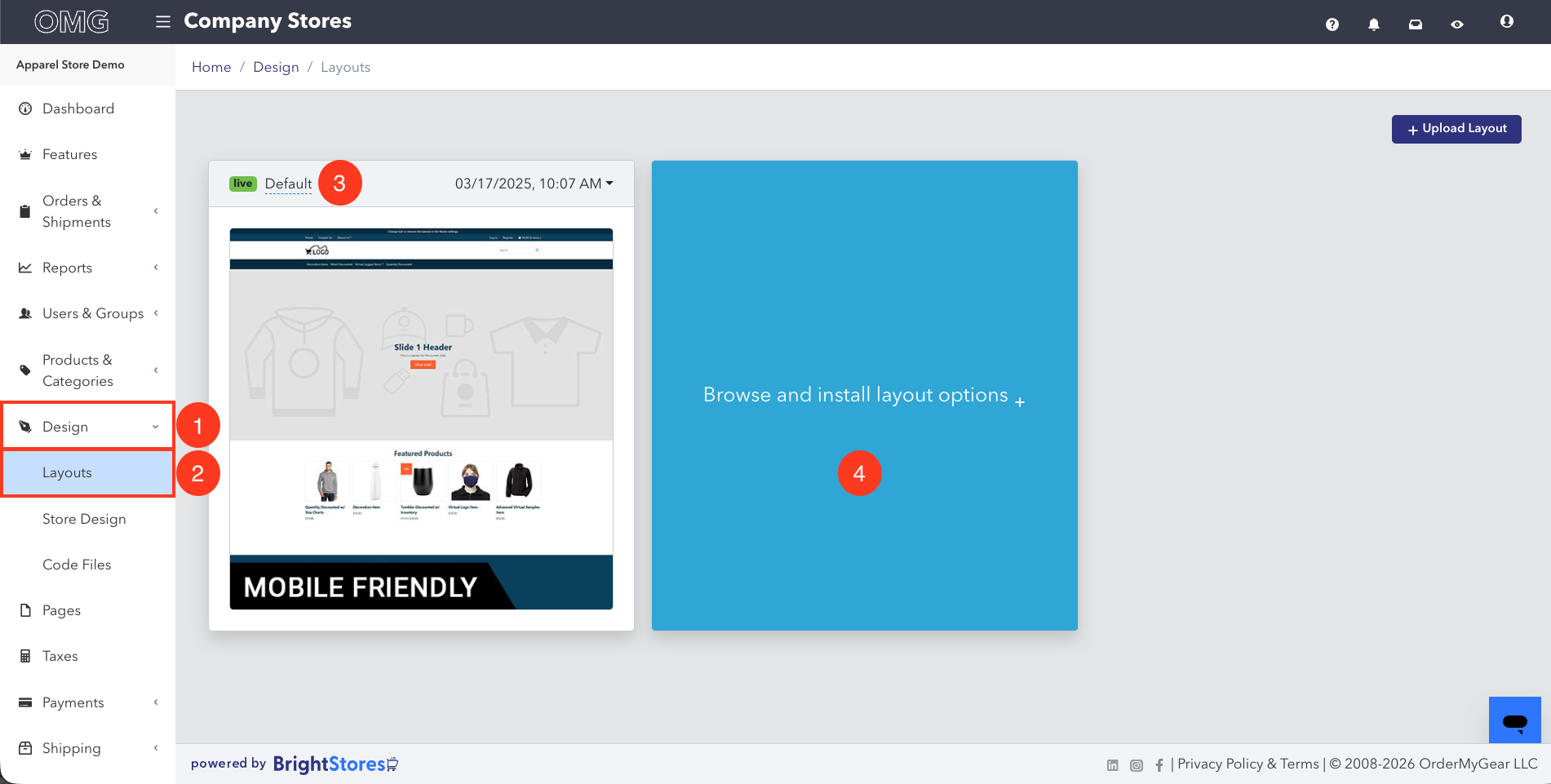
Task: Click the Products & Categories tag icon
Action: click(25, 370)
